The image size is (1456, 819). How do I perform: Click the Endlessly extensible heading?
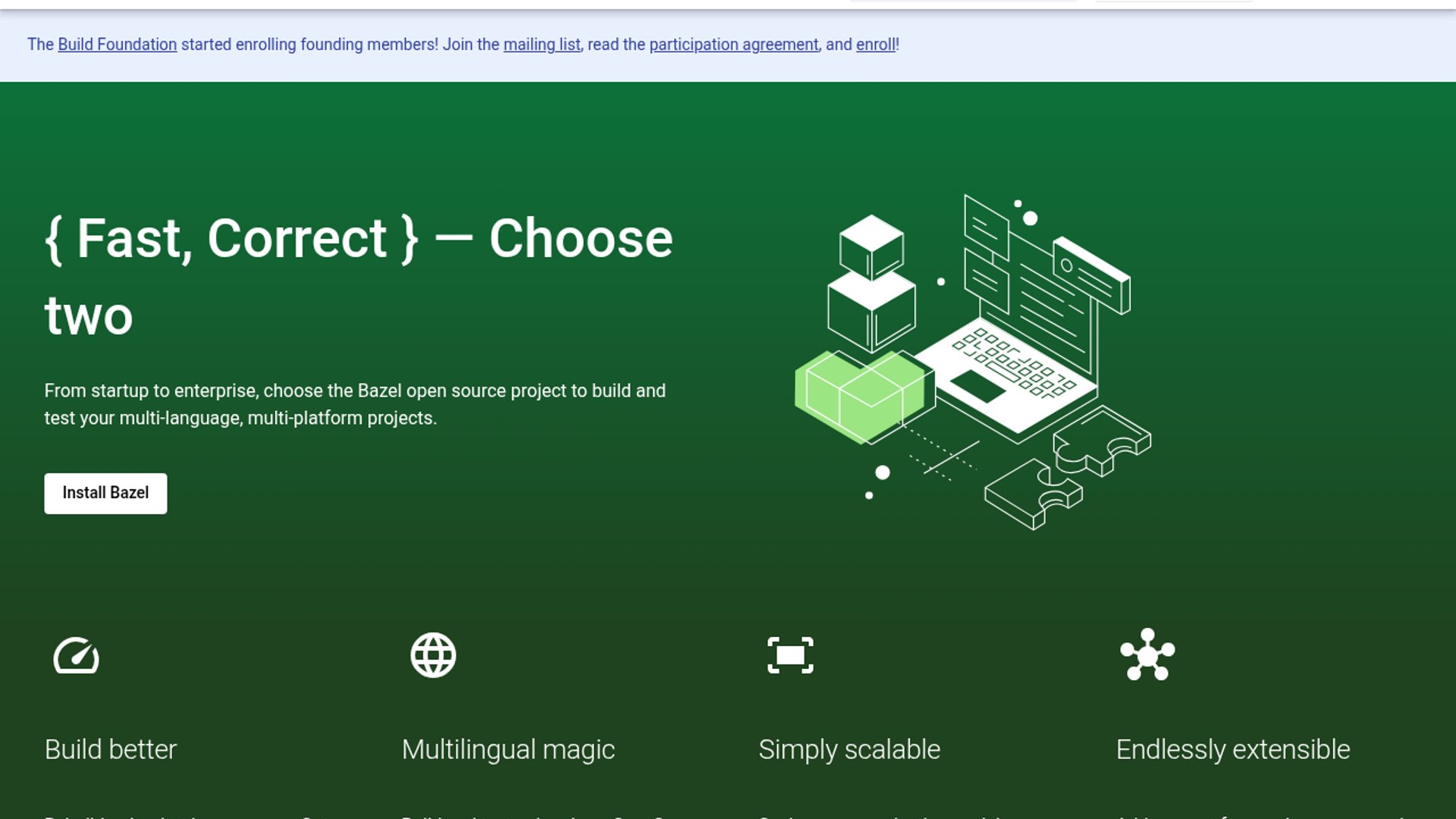click(1232, 749)
